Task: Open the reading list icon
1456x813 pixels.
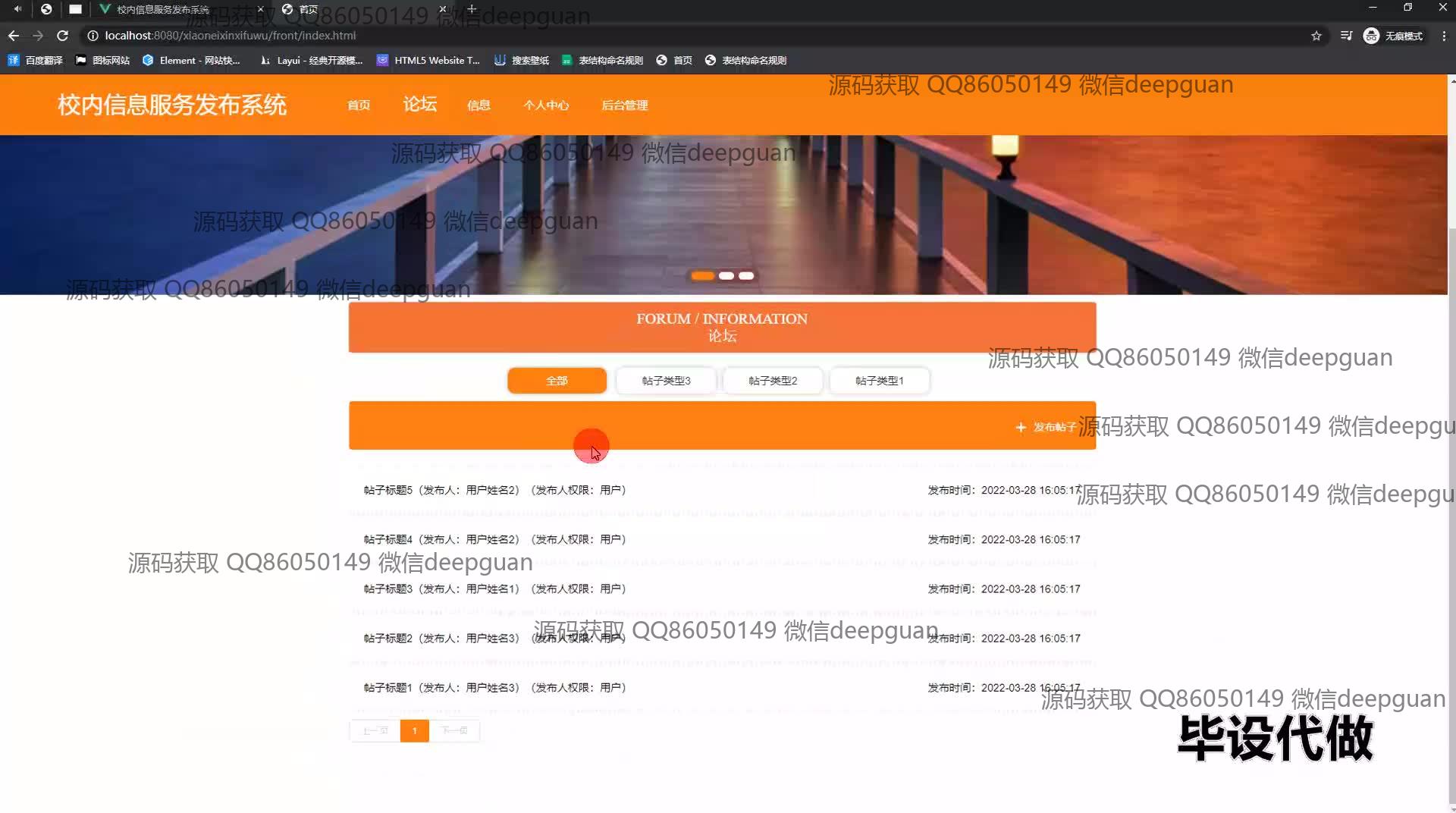Action: click(x=1346, y=36)
